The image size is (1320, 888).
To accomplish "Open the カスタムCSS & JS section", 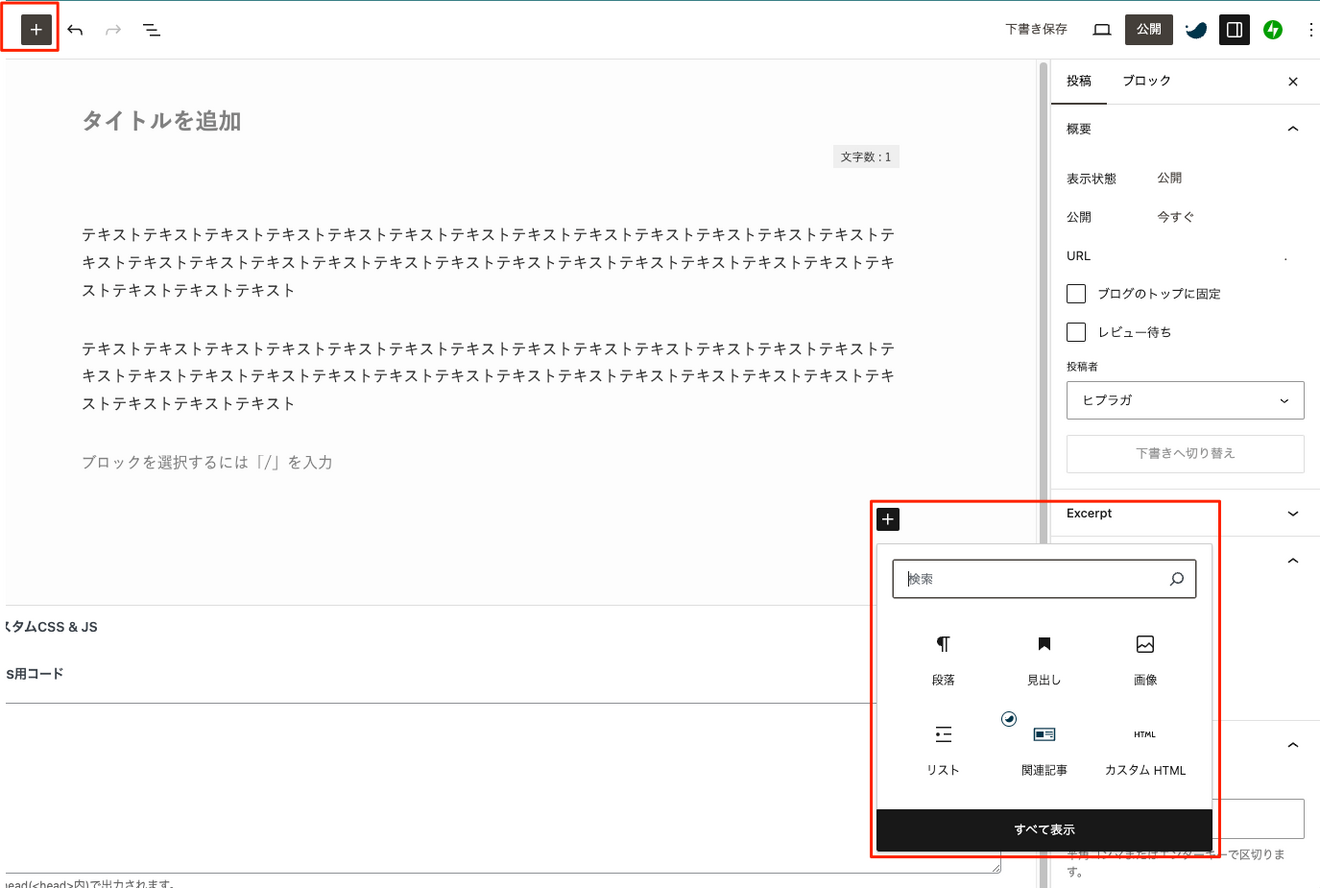I will point(50,627).
